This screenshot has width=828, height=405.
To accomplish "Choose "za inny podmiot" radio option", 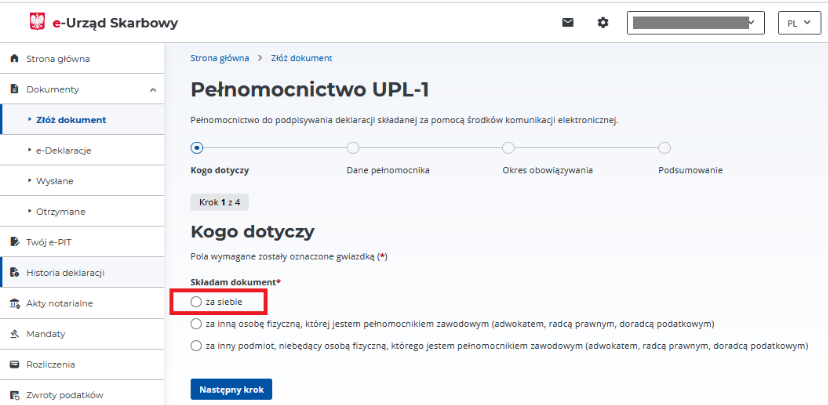I will coord(196,346).
